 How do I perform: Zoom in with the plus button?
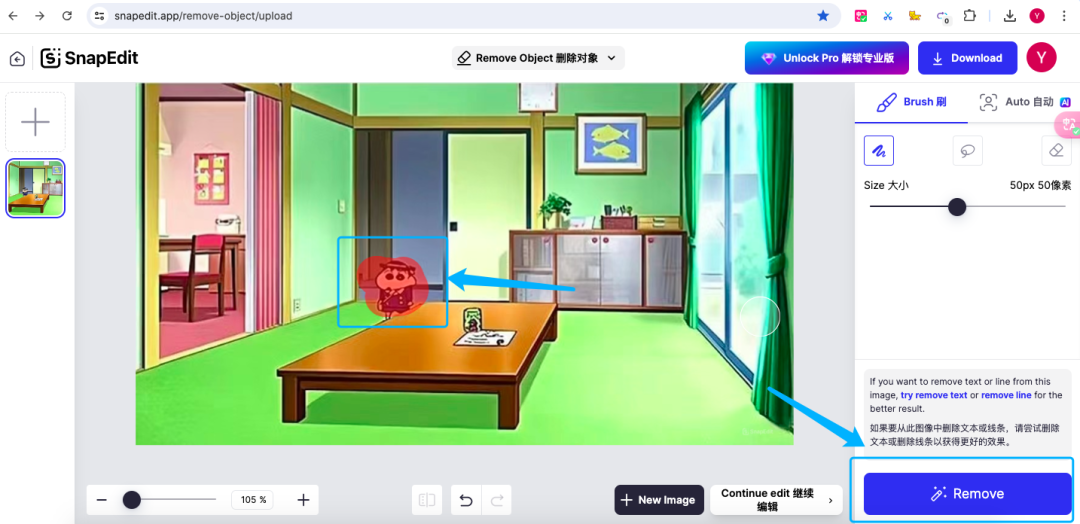point(303,500)
